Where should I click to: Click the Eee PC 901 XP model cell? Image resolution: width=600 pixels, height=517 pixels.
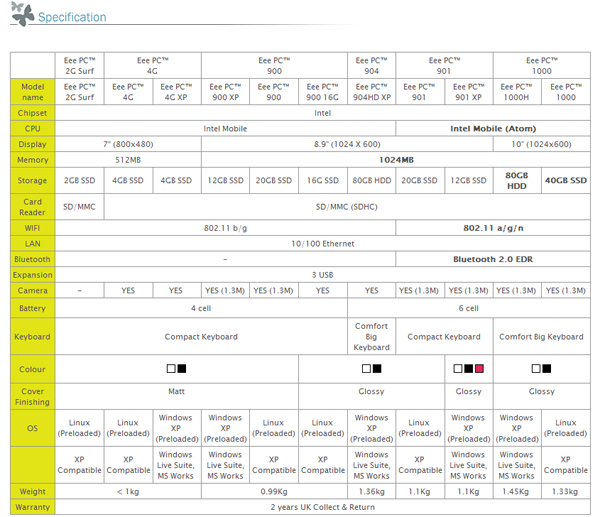tap(469, 92)
